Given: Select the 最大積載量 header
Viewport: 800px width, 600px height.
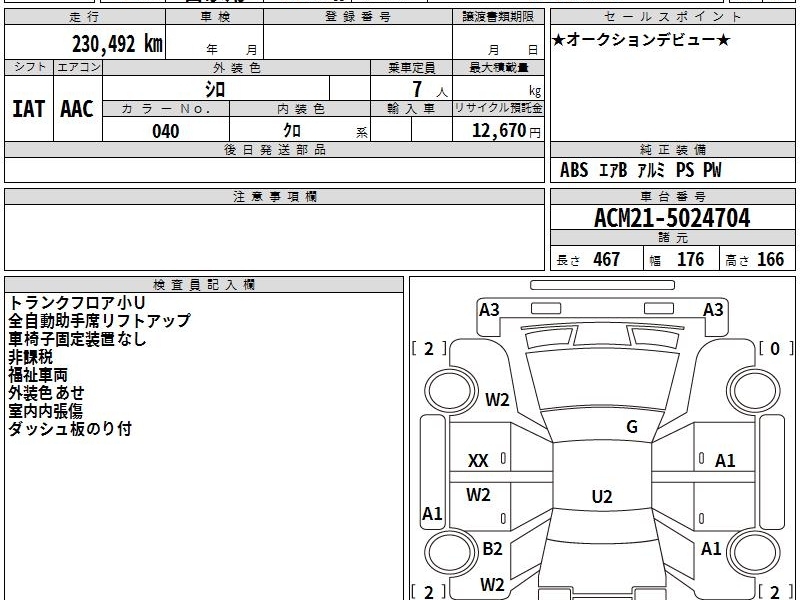Looking at the screenshot, I should click(498, 67).
